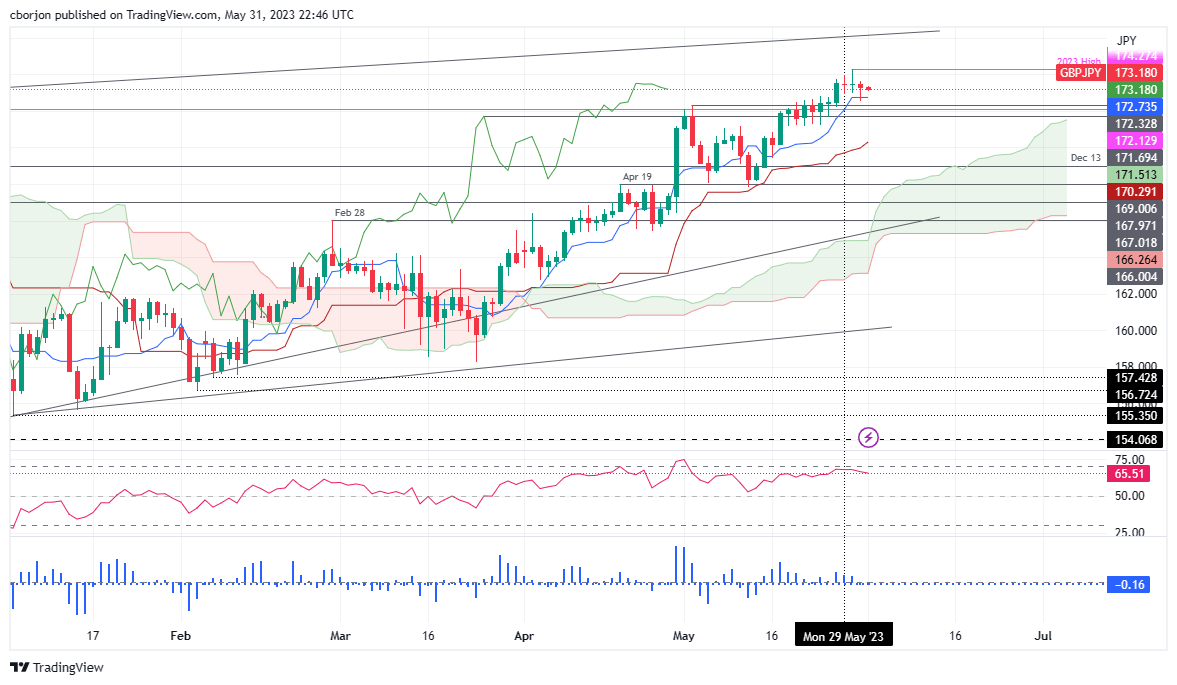This screenshot has width=1177, height=685.
Task: Select the GBPJPY symbol label
Action: 1081,72
